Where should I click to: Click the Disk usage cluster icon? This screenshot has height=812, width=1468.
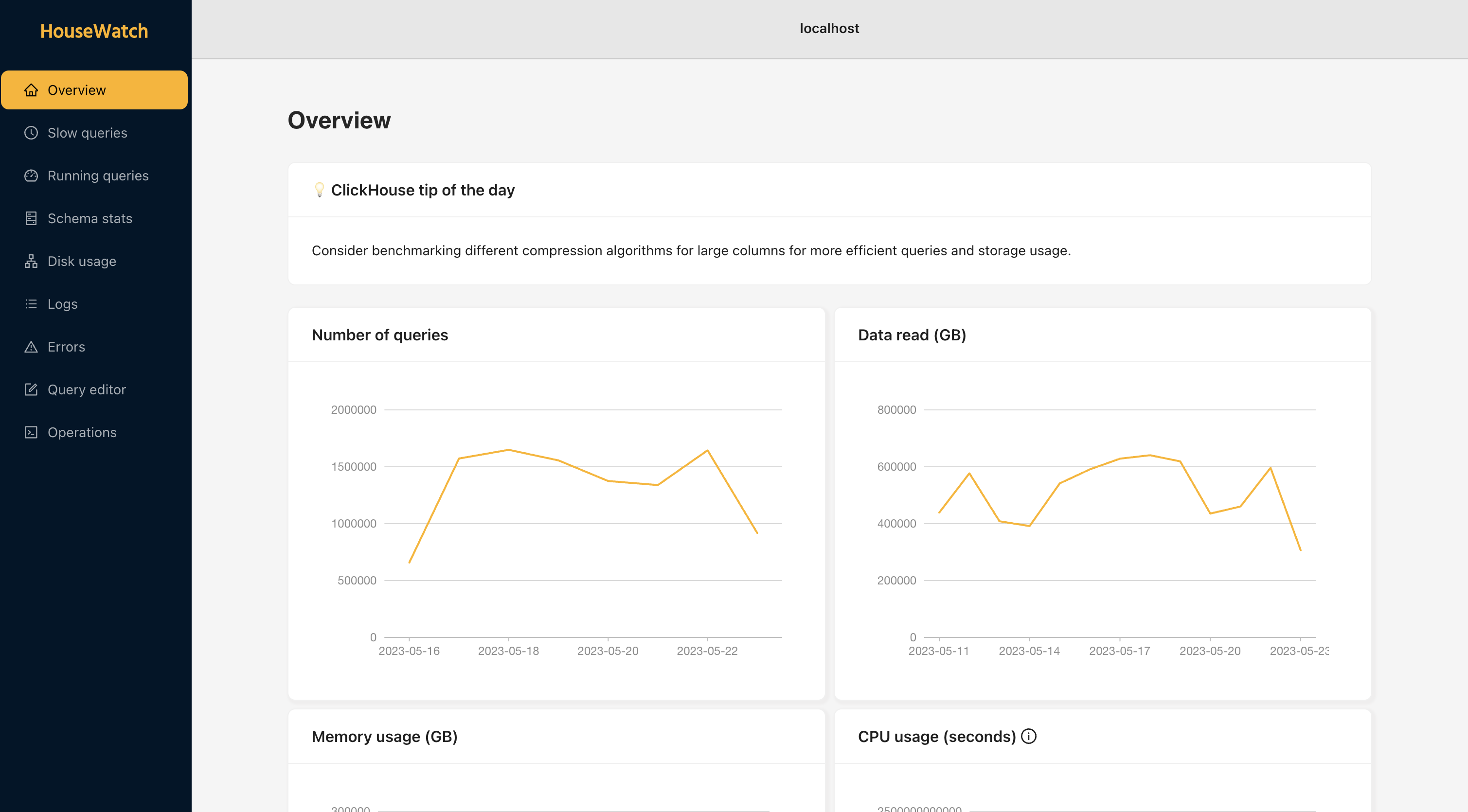31,261
